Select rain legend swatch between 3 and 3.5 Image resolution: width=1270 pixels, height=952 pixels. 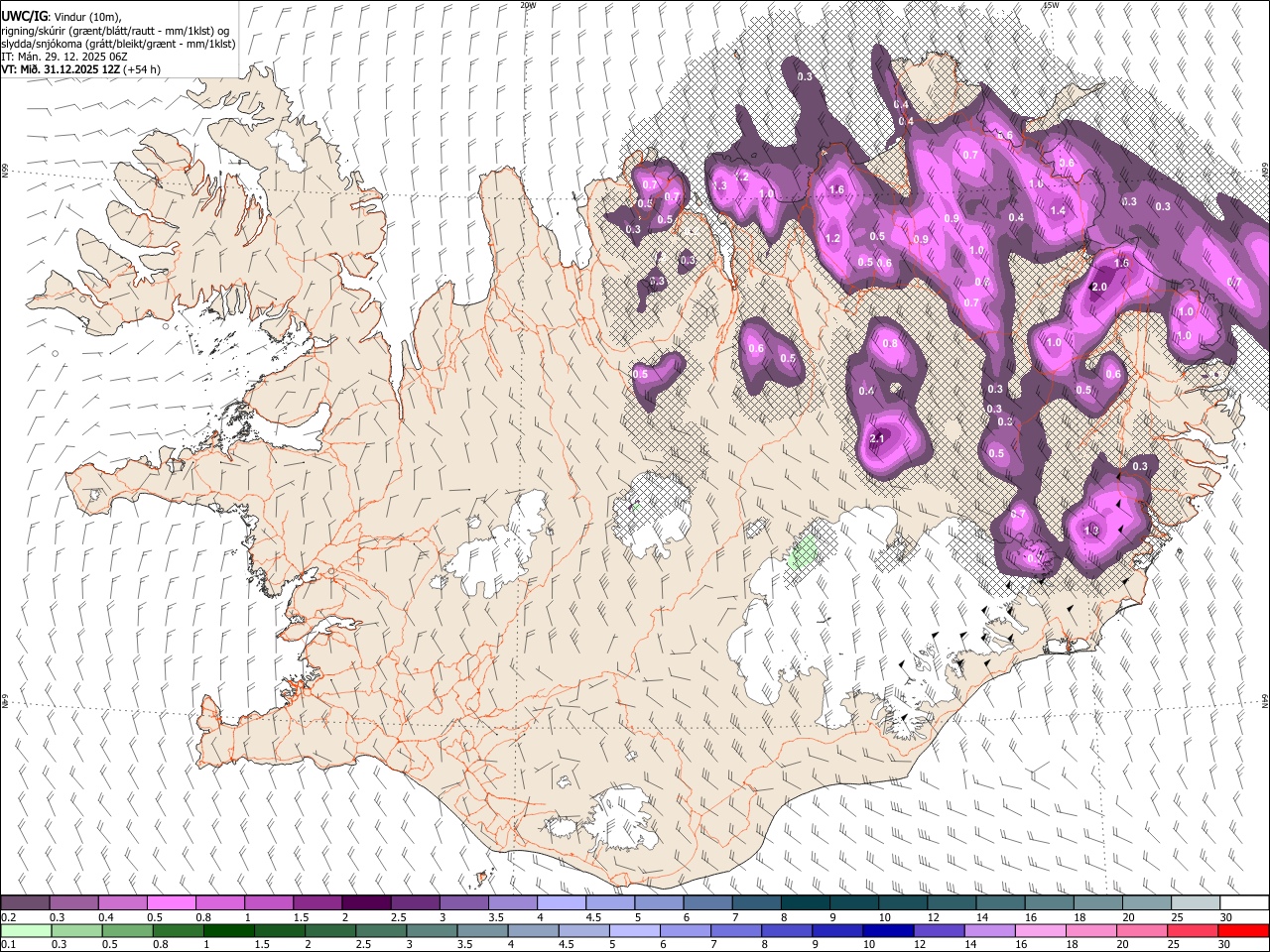click(433, 930)
